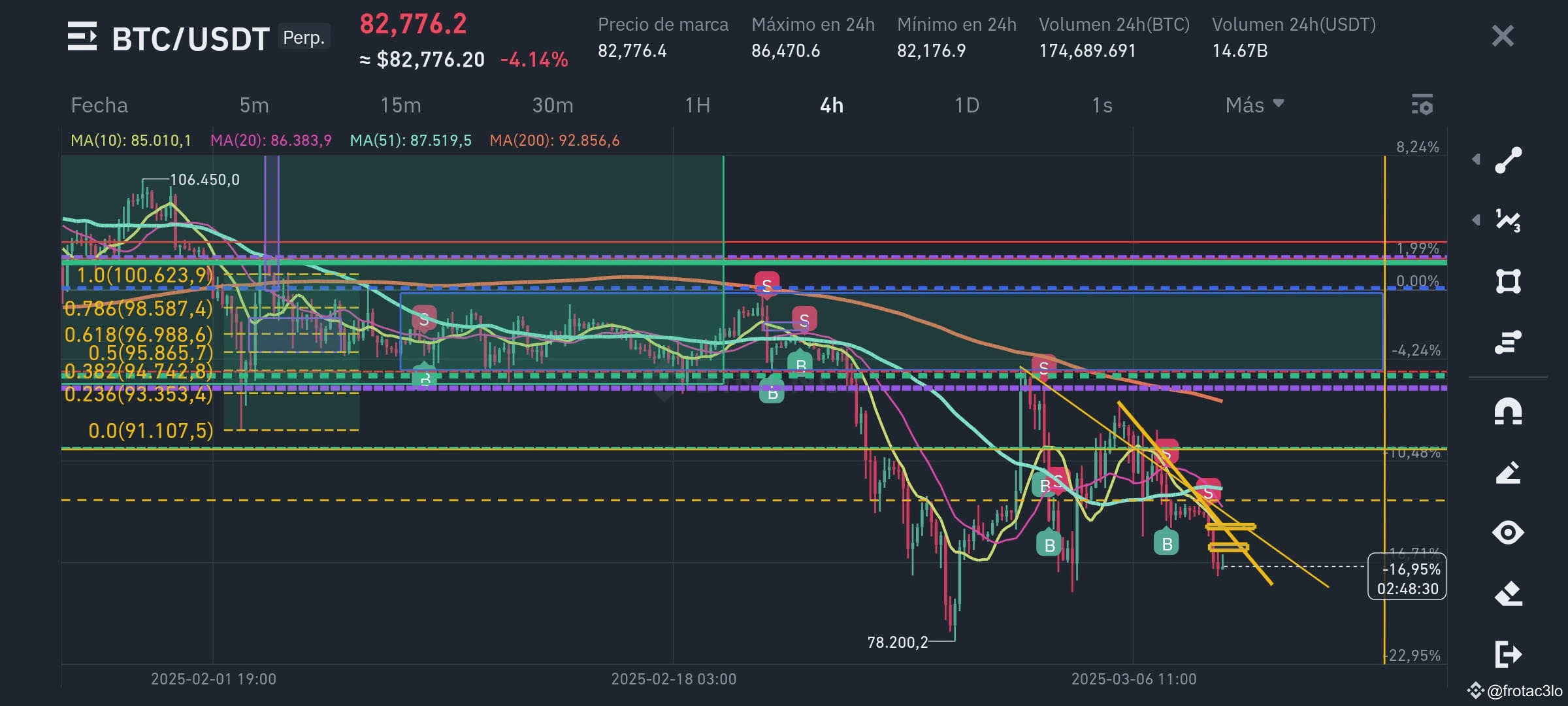The height and width of the screenshot is (706, 1568).
Task: Toggle the magnet snap tool
Action: [x=1508, y=411]
